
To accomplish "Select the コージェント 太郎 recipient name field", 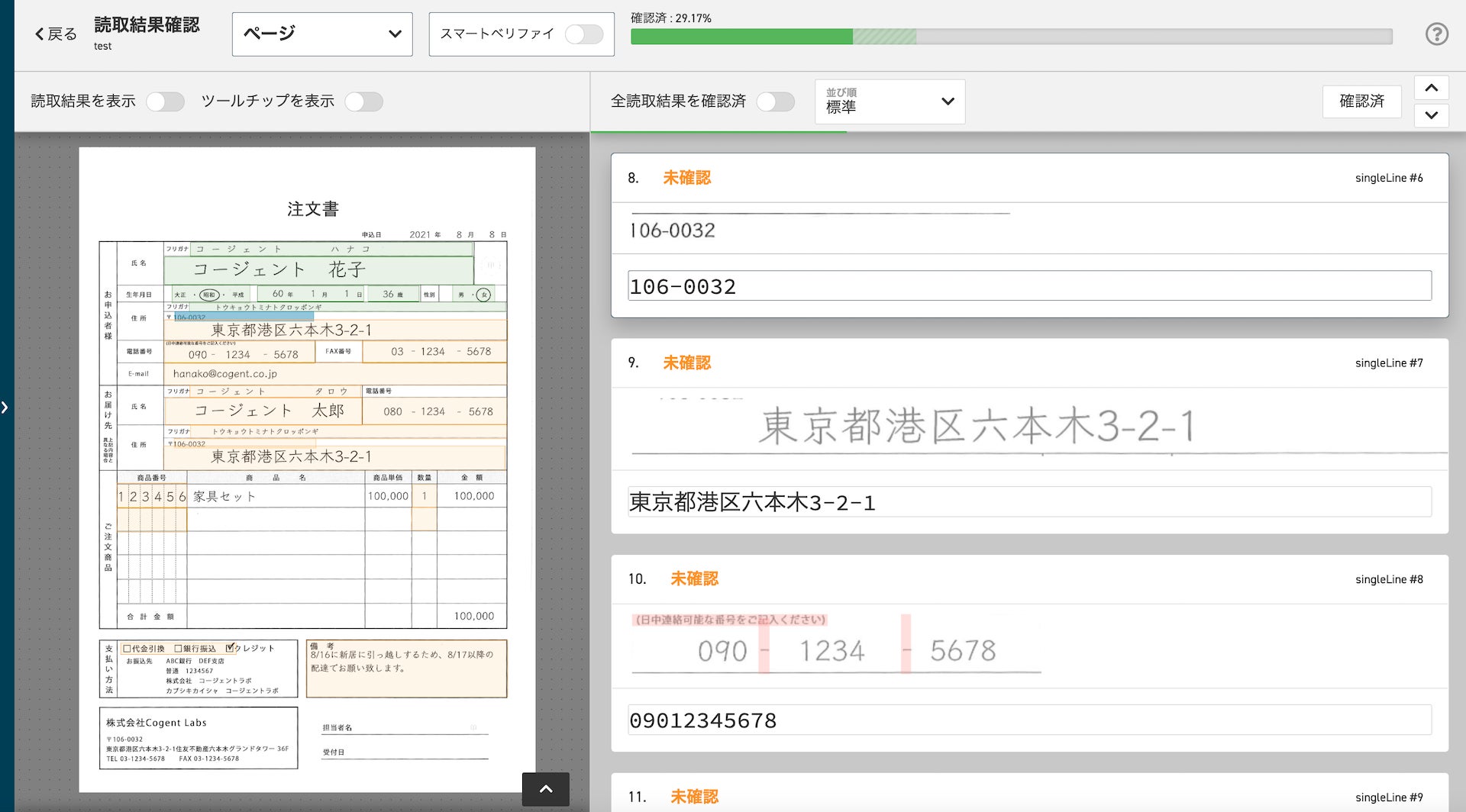I will click(x=262, y=411).
